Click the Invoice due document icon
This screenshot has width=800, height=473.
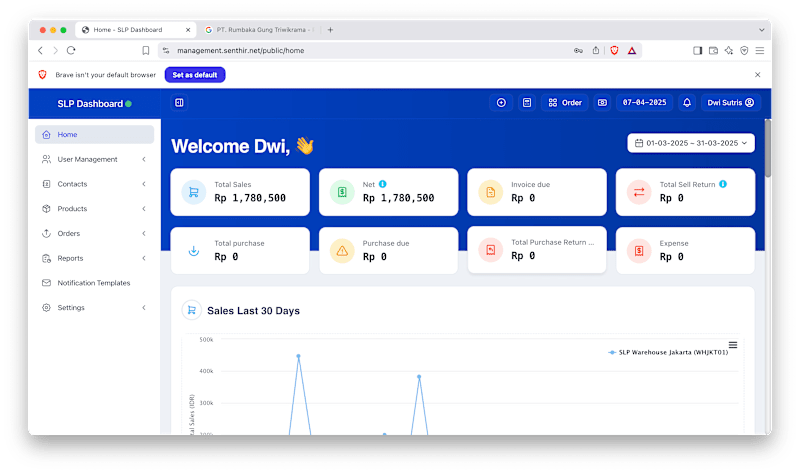pyautogui.click(x=490, y=192)
